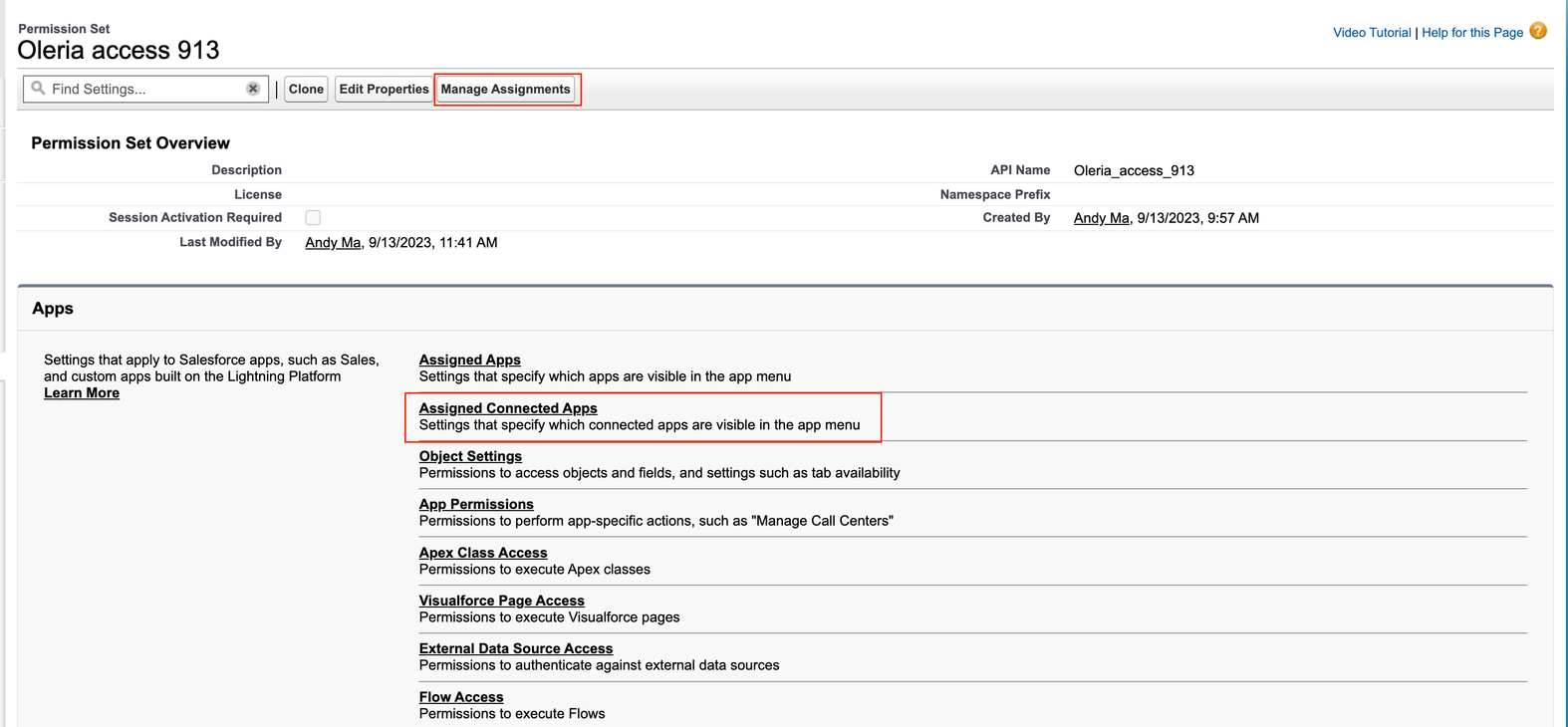Clone this permission set
This screenshot has width=1568, height=727.
click(306, 89)
